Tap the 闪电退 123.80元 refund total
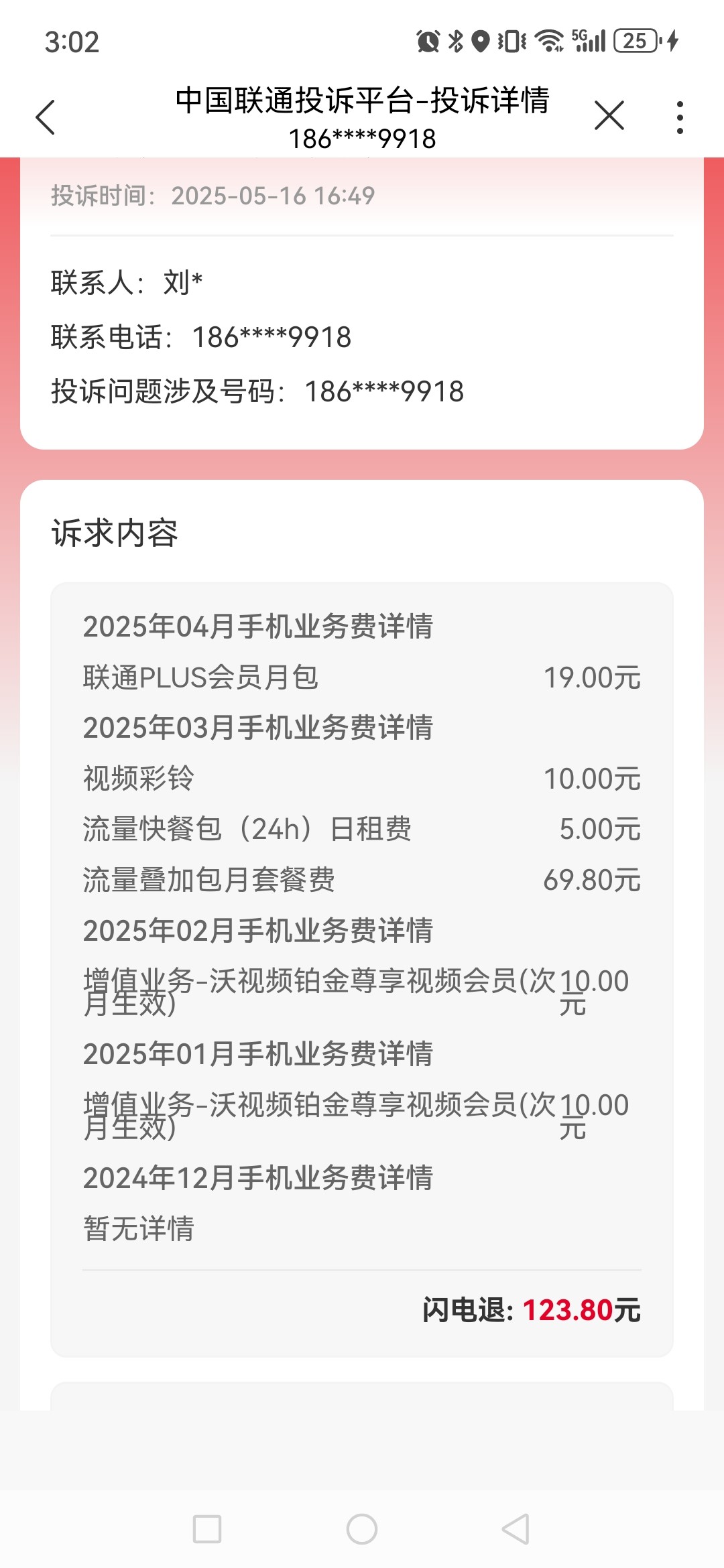 [x=531, y=1310]
